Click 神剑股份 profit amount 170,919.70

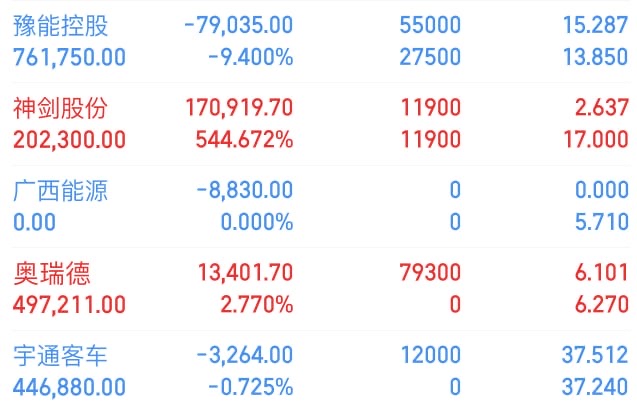pos(239,108)
